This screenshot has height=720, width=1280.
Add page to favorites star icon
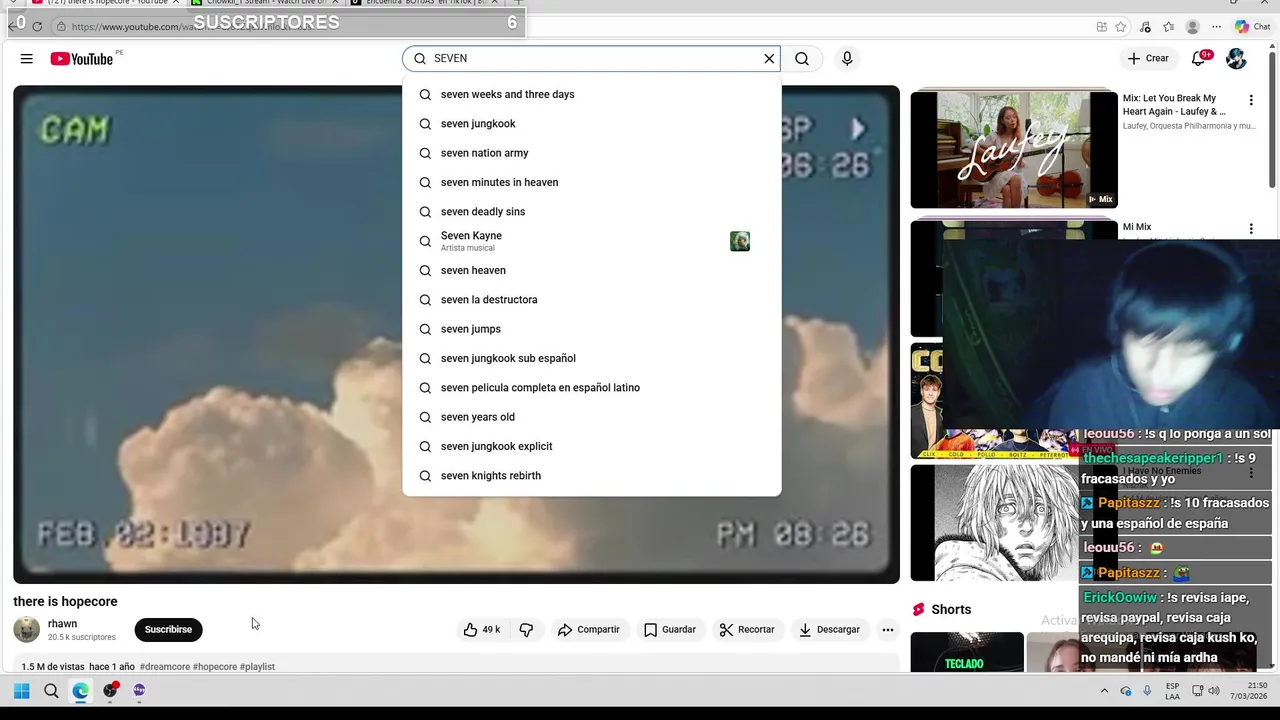[1121, 27]
